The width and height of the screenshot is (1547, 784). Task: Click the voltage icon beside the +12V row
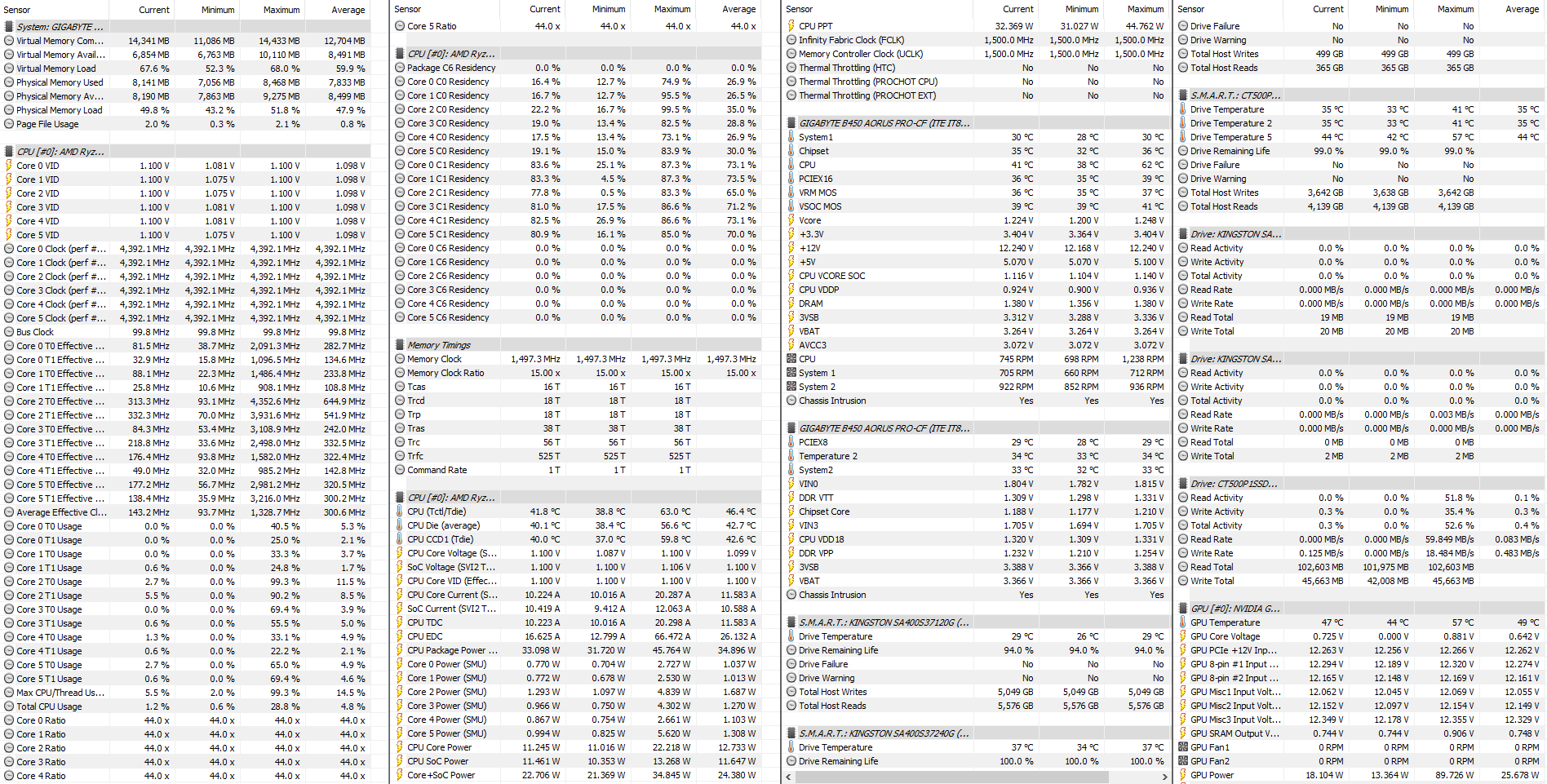click(791, 248)
